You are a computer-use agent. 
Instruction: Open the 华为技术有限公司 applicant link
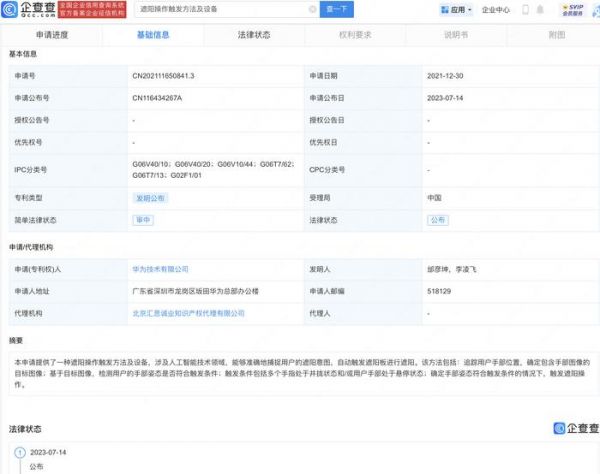(161, 269)
